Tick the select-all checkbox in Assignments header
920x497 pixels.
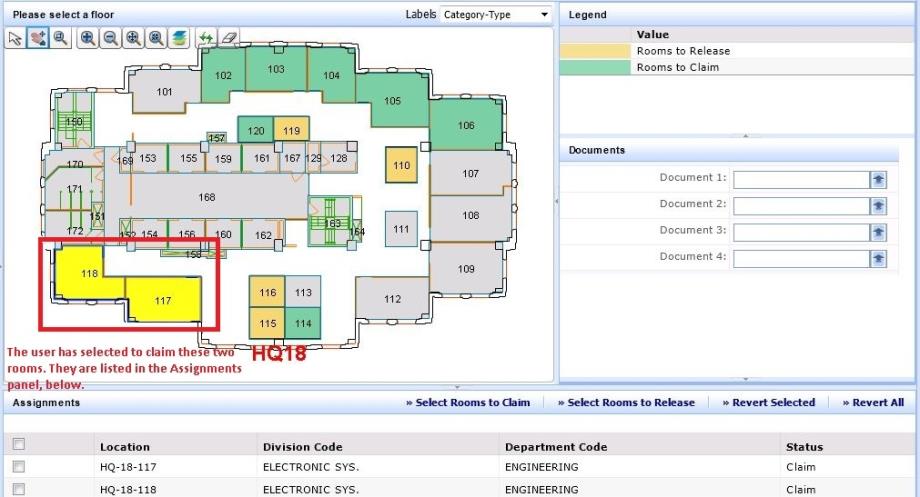click(x=18, y=445)
